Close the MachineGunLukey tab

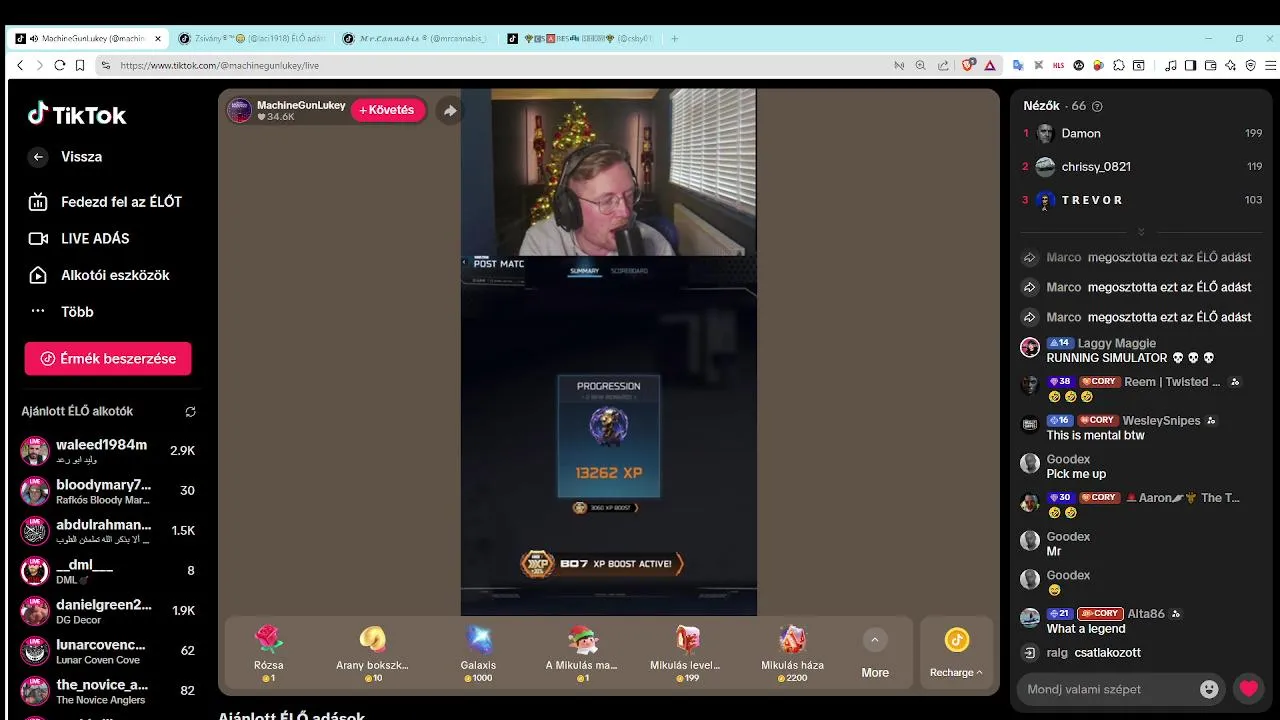pyautogui.click(x=157, y=39)
